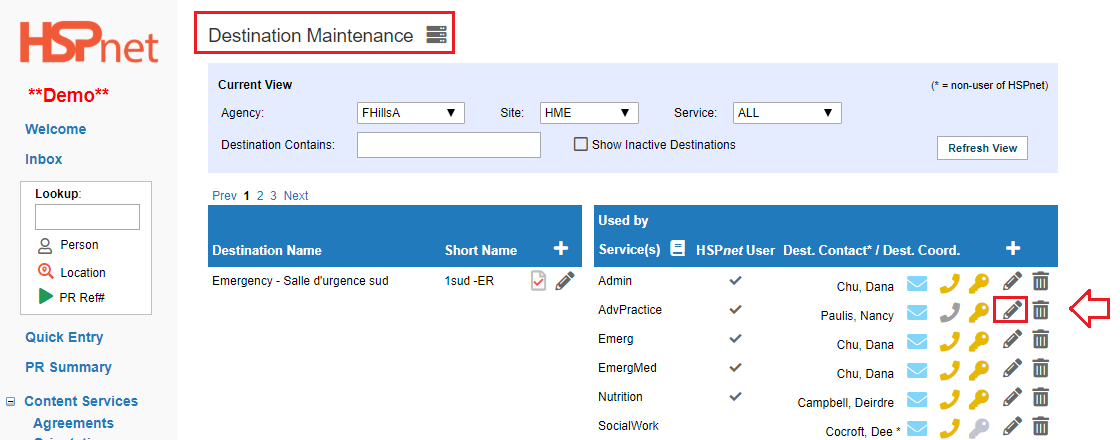Screen dimensions: 1120x440
Task: Open Agreements under Content Services
Action: coord(74,424)
